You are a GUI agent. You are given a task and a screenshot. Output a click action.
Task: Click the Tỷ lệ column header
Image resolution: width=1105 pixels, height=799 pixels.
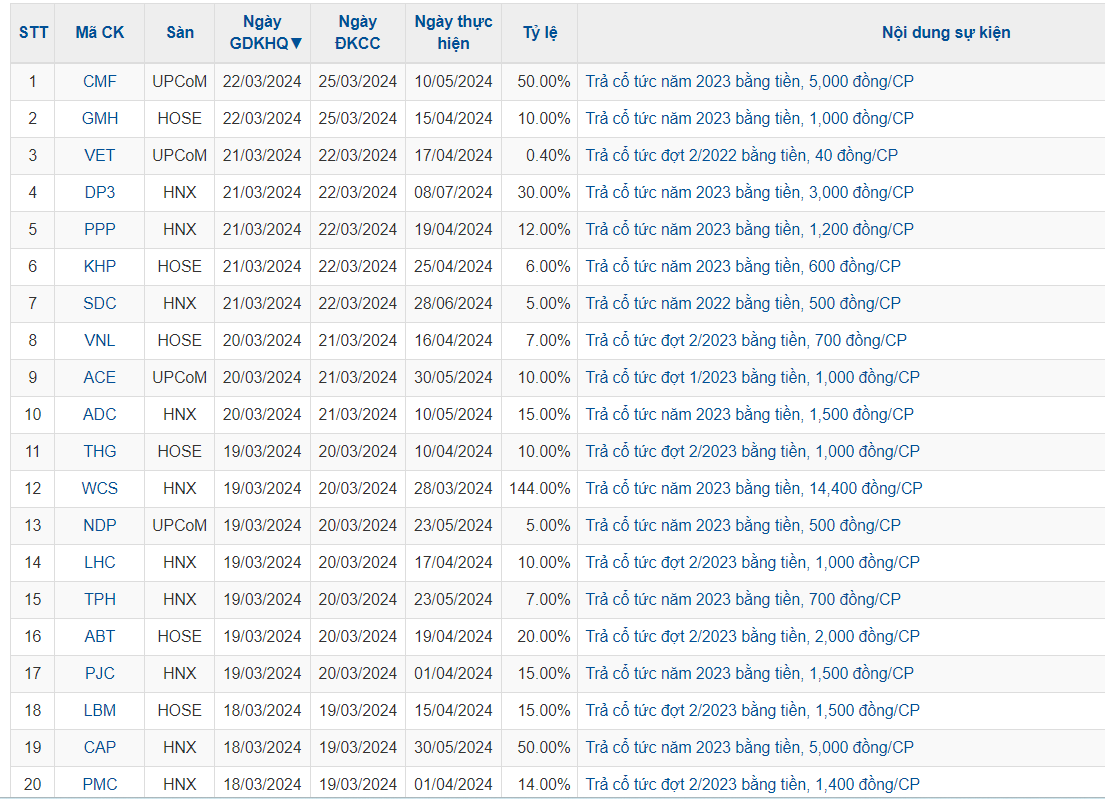(540, 32)
